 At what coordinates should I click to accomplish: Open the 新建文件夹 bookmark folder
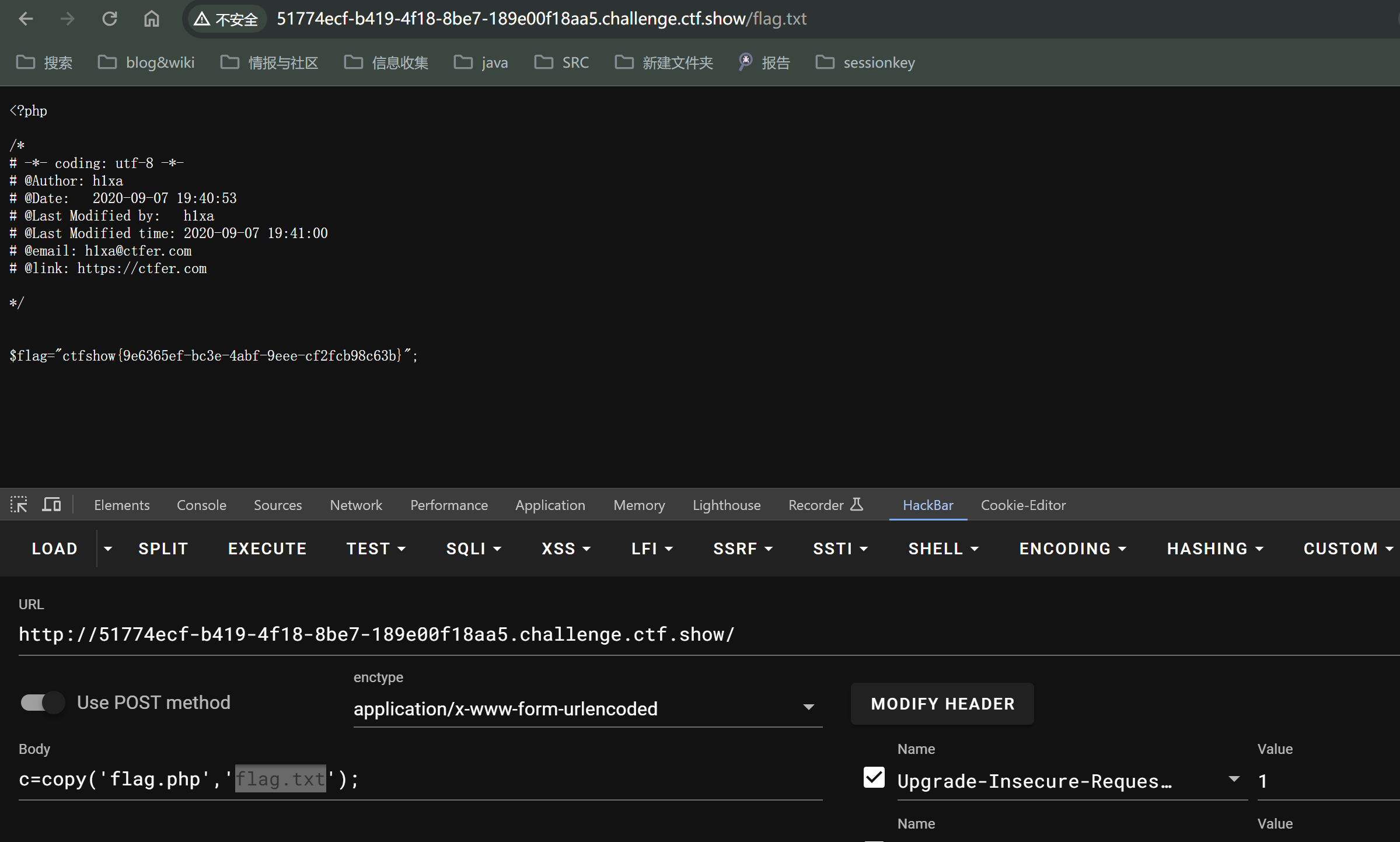[664, 62]
